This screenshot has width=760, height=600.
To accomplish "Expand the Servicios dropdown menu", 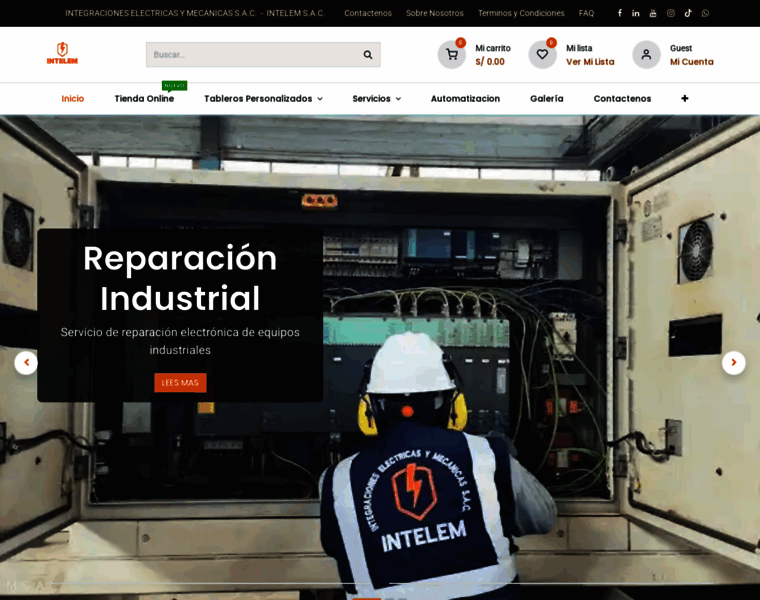I will pos(376,99).
